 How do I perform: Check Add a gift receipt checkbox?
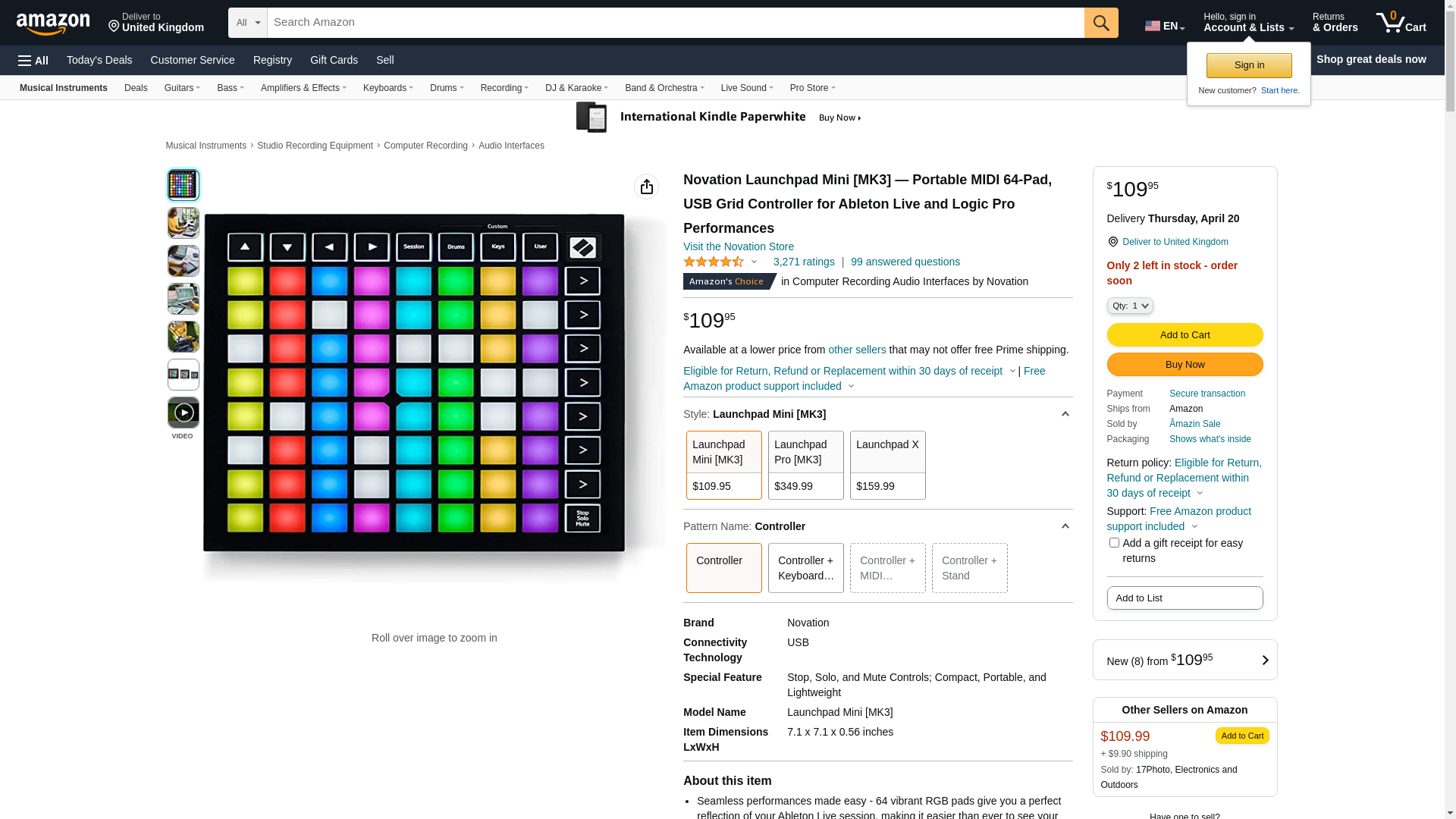[x=1114, y=543]
